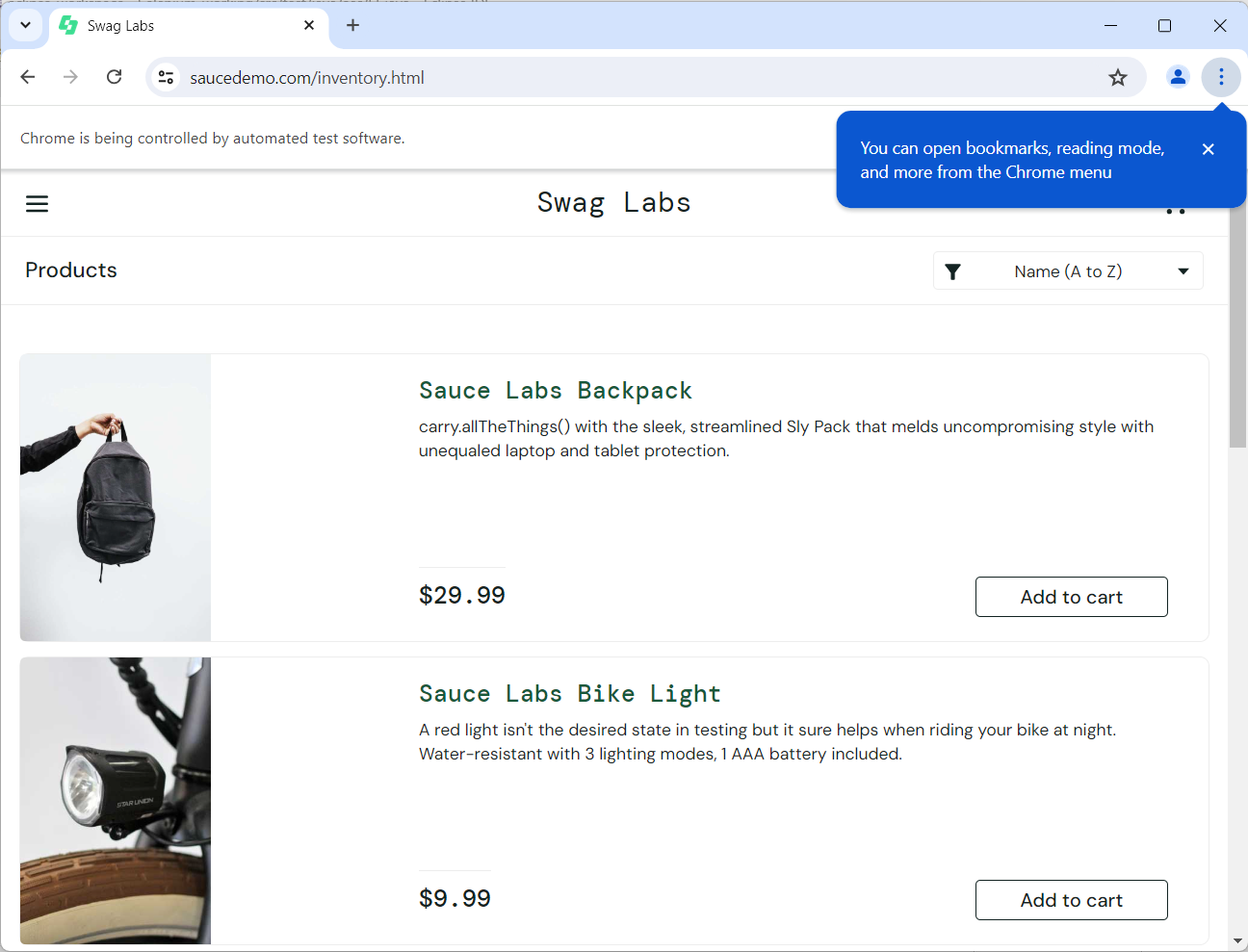Open the Chrome profile icon

[x=1177, y=77]
